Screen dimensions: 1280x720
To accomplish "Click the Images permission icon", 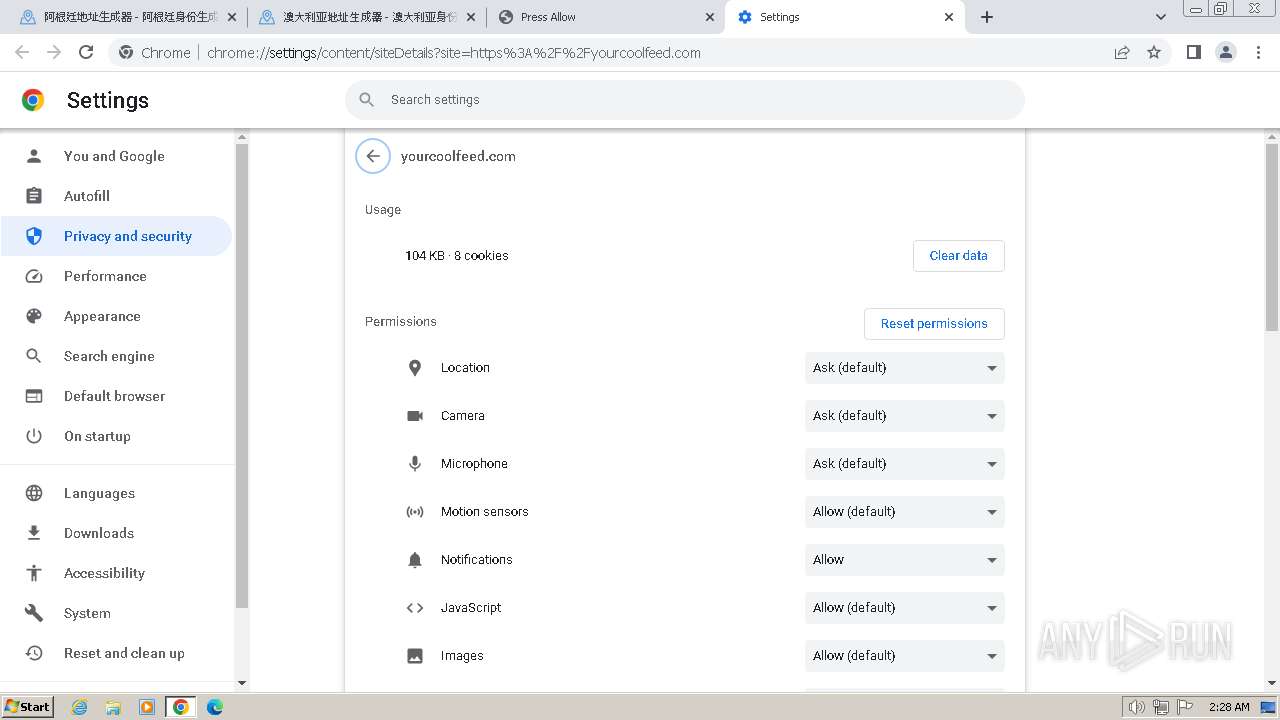I will click(415, 656).
